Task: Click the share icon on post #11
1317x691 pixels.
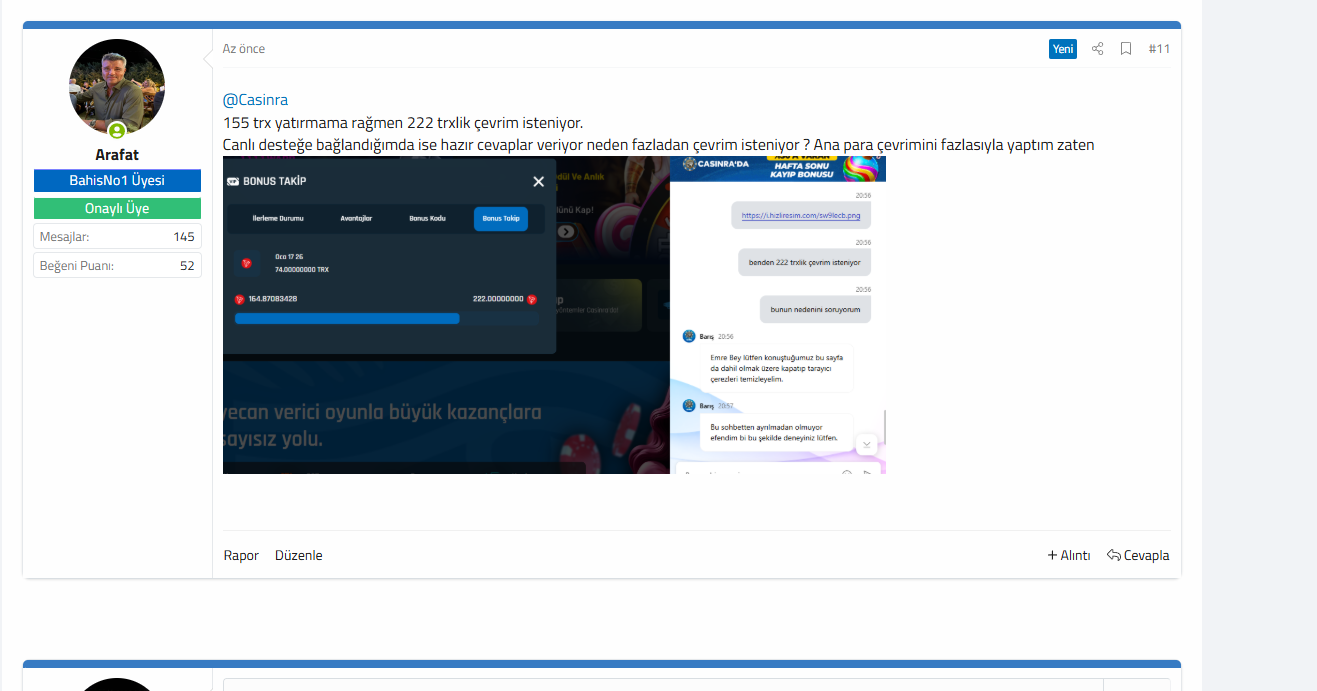Action: pos(1097,49)
